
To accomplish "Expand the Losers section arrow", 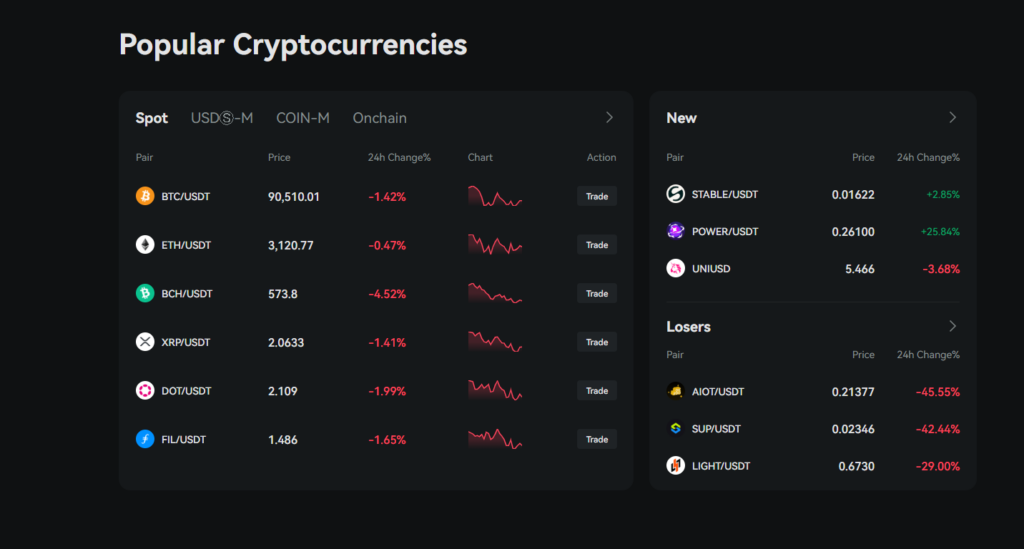I will (x=952, y=327).
